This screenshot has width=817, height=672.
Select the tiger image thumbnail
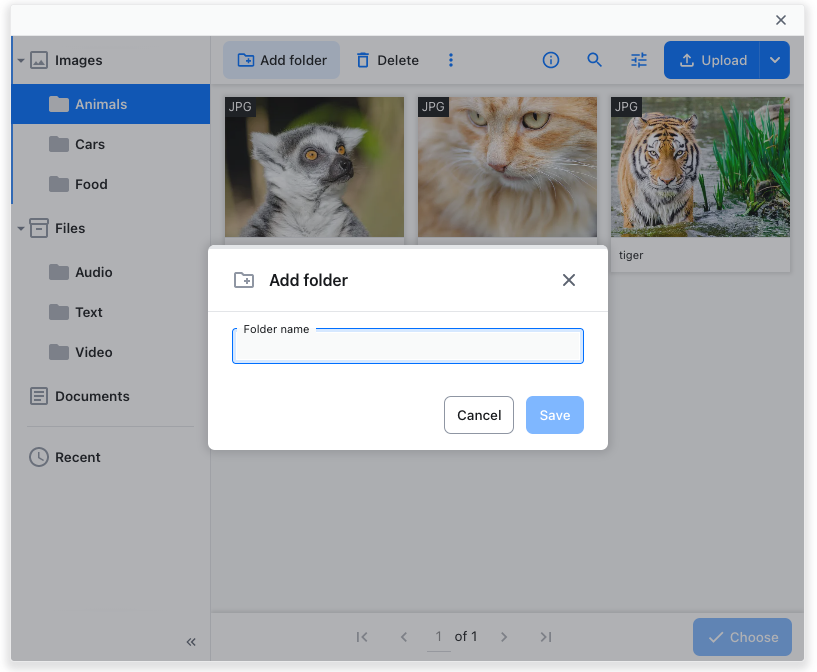pyautogui.click(x=700, y=166)
